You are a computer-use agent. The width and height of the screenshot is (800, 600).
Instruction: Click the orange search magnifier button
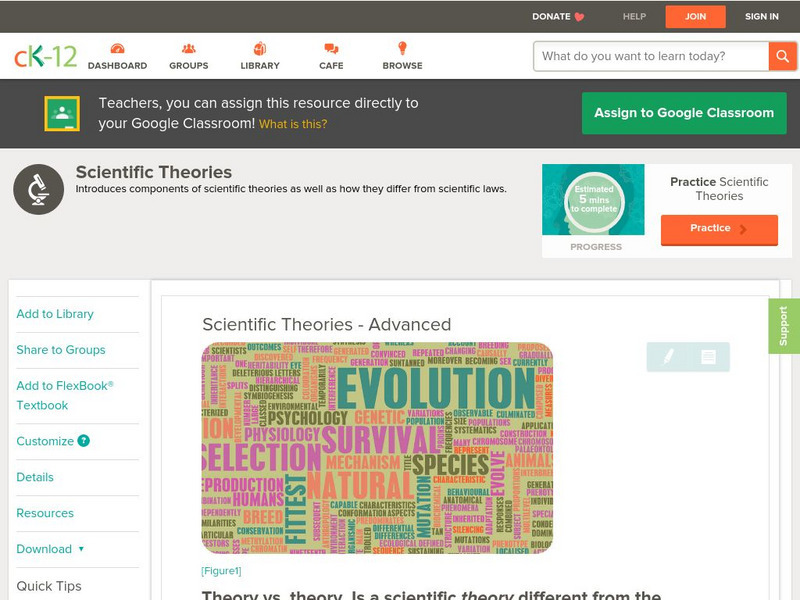point(782,56)
